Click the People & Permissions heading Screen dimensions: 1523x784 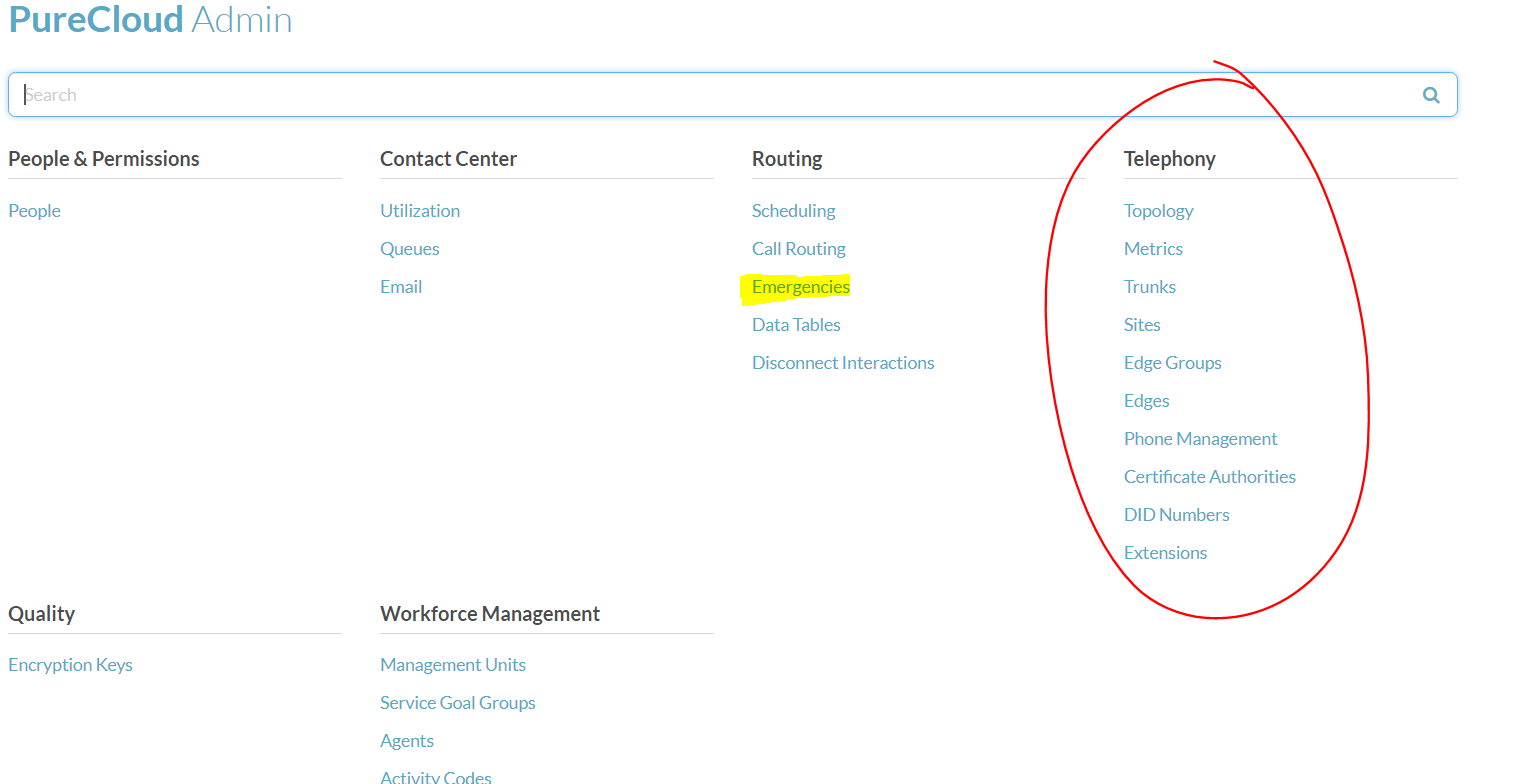coord(104,159)
